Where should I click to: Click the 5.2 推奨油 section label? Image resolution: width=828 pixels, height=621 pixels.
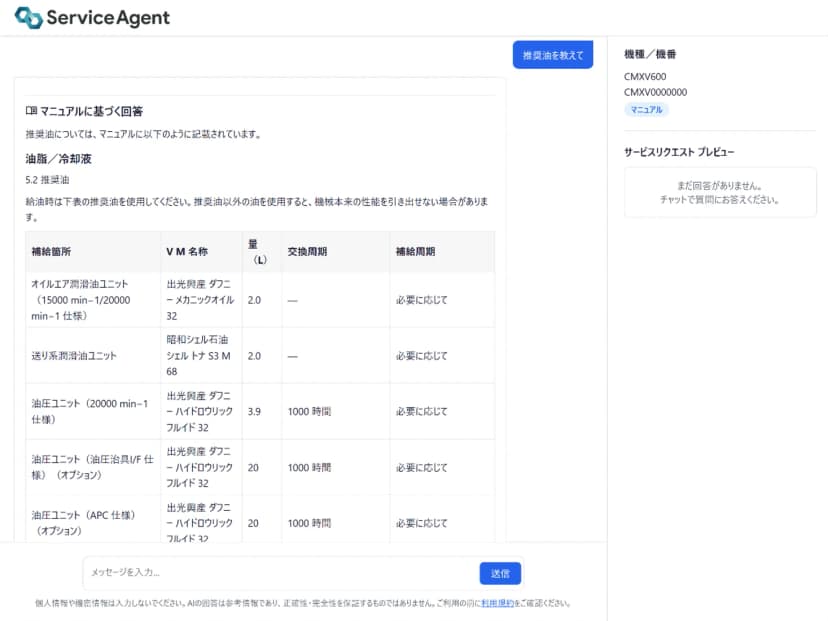(x=47, y=180)
